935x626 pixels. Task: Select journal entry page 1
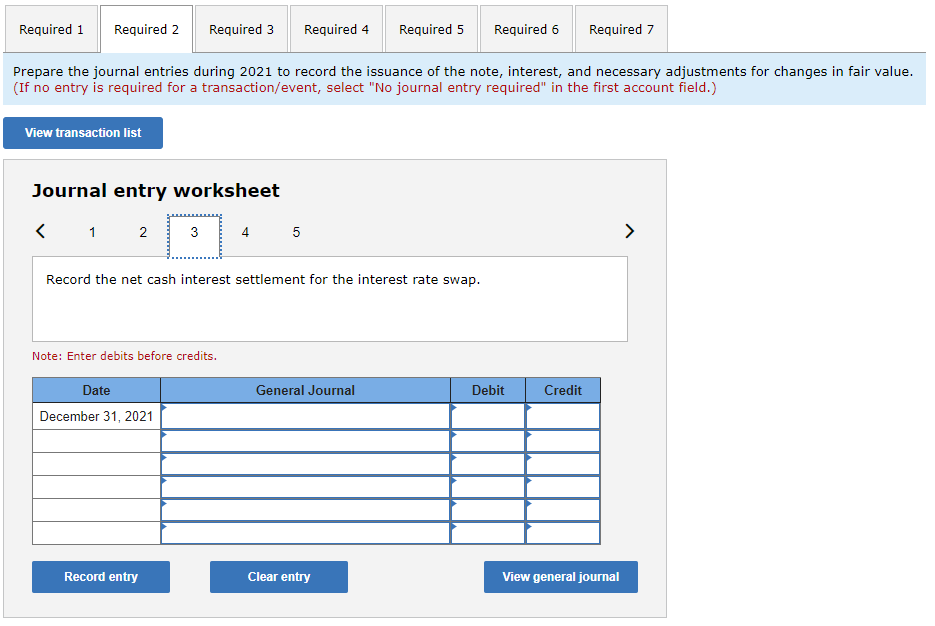pyautogui.click(x=92, y=233)
